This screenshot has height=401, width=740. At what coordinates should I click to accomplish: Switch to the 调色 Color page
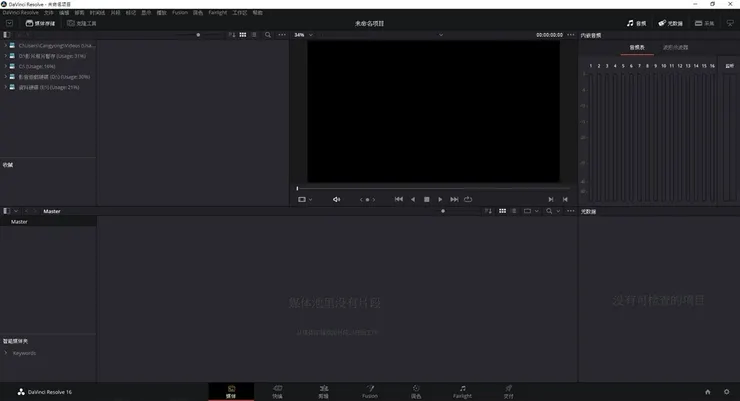pyautogui.click(x=416, y=392)
